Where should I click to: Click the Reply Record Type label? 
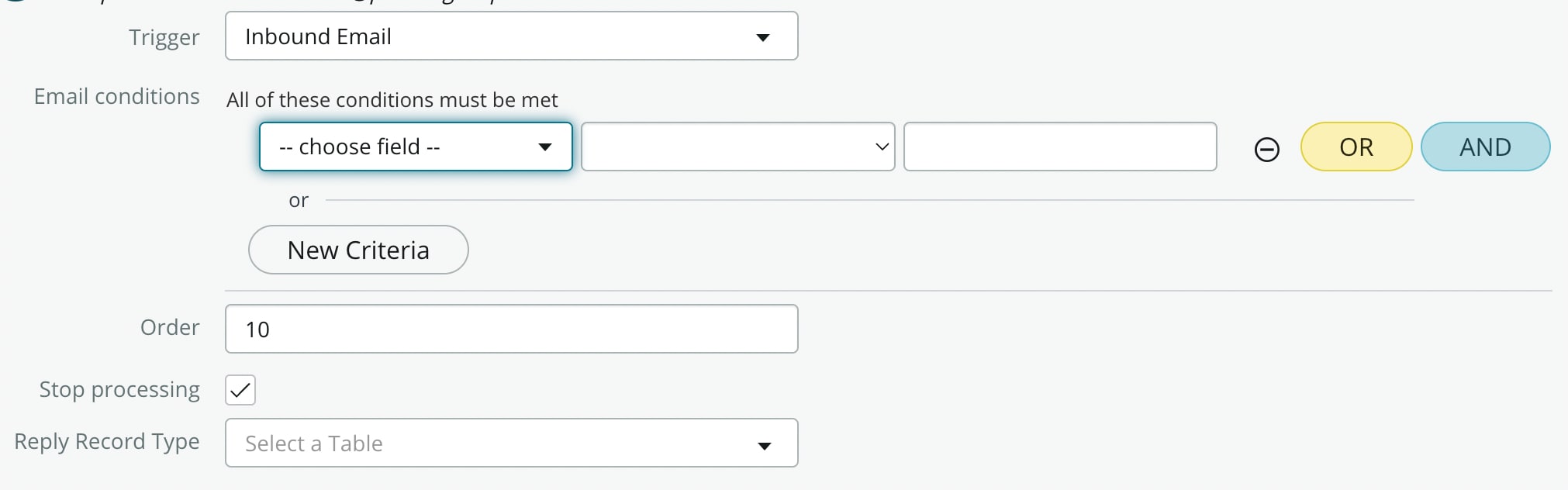coord(107,441)
